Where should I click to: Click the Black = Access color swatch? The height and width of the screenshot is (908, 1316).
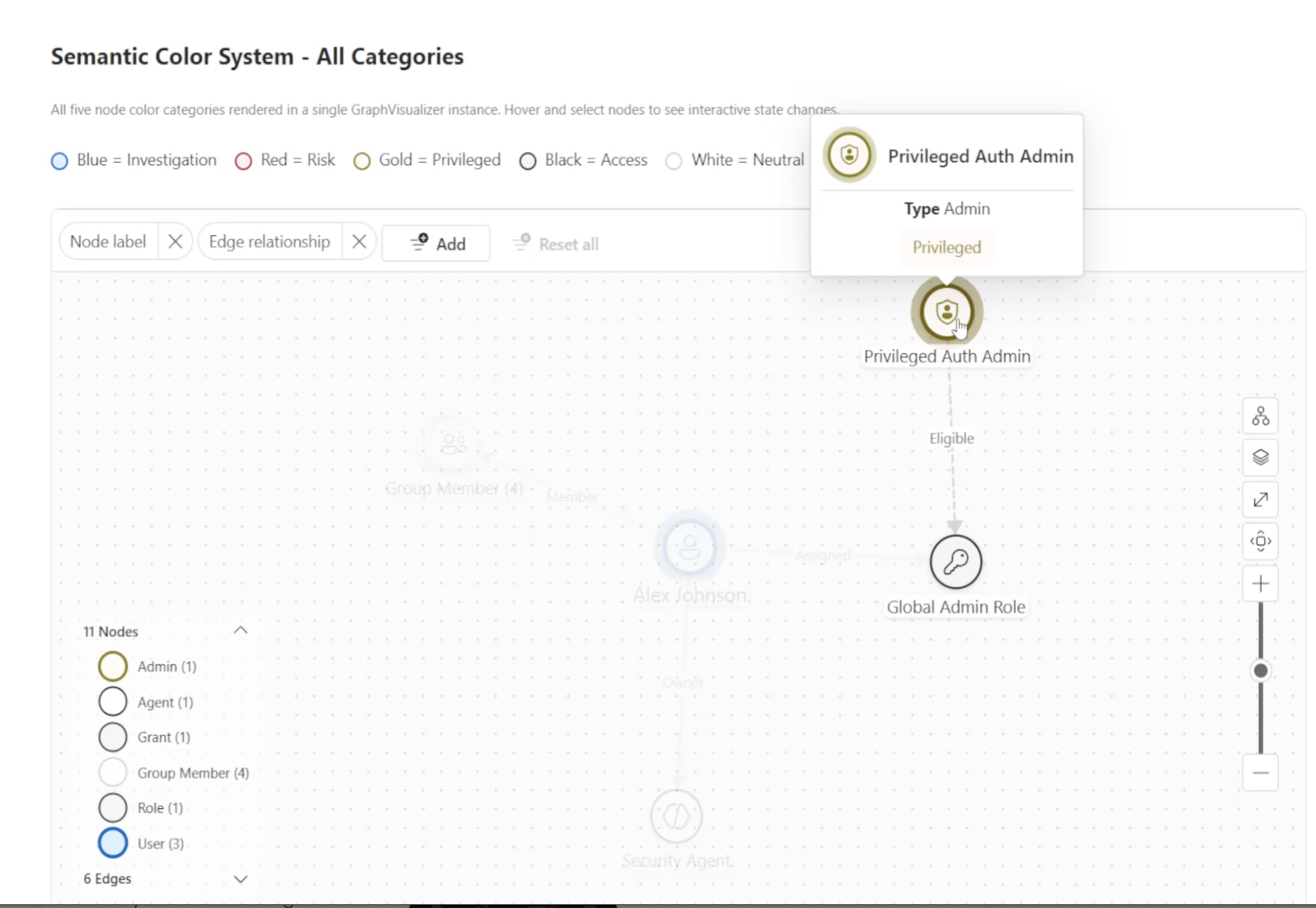tap(528, 161)
